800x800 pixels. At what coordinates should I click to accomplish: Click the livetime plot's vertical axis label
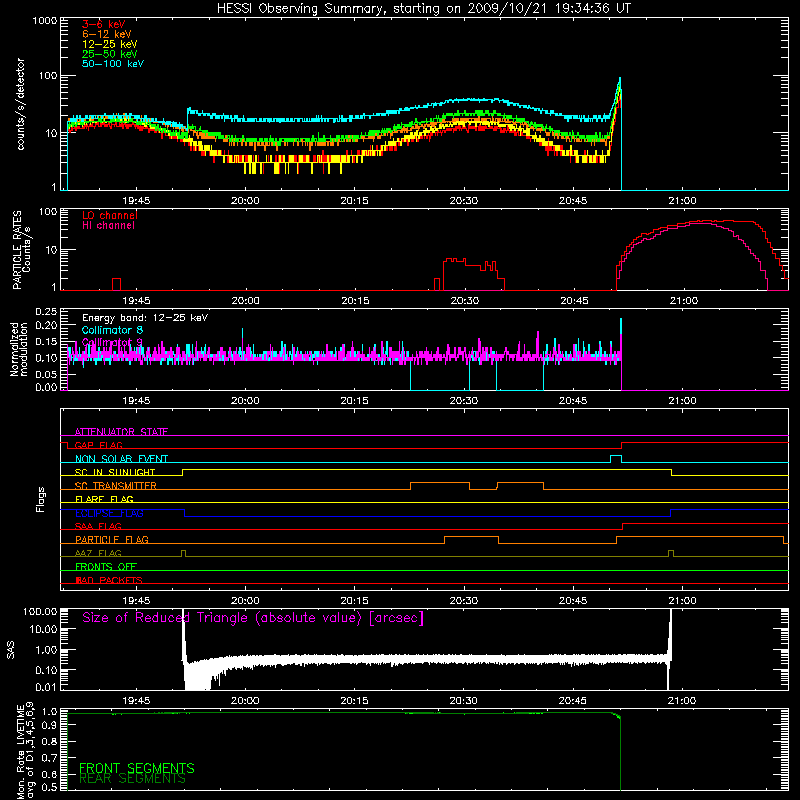[25, 752]
